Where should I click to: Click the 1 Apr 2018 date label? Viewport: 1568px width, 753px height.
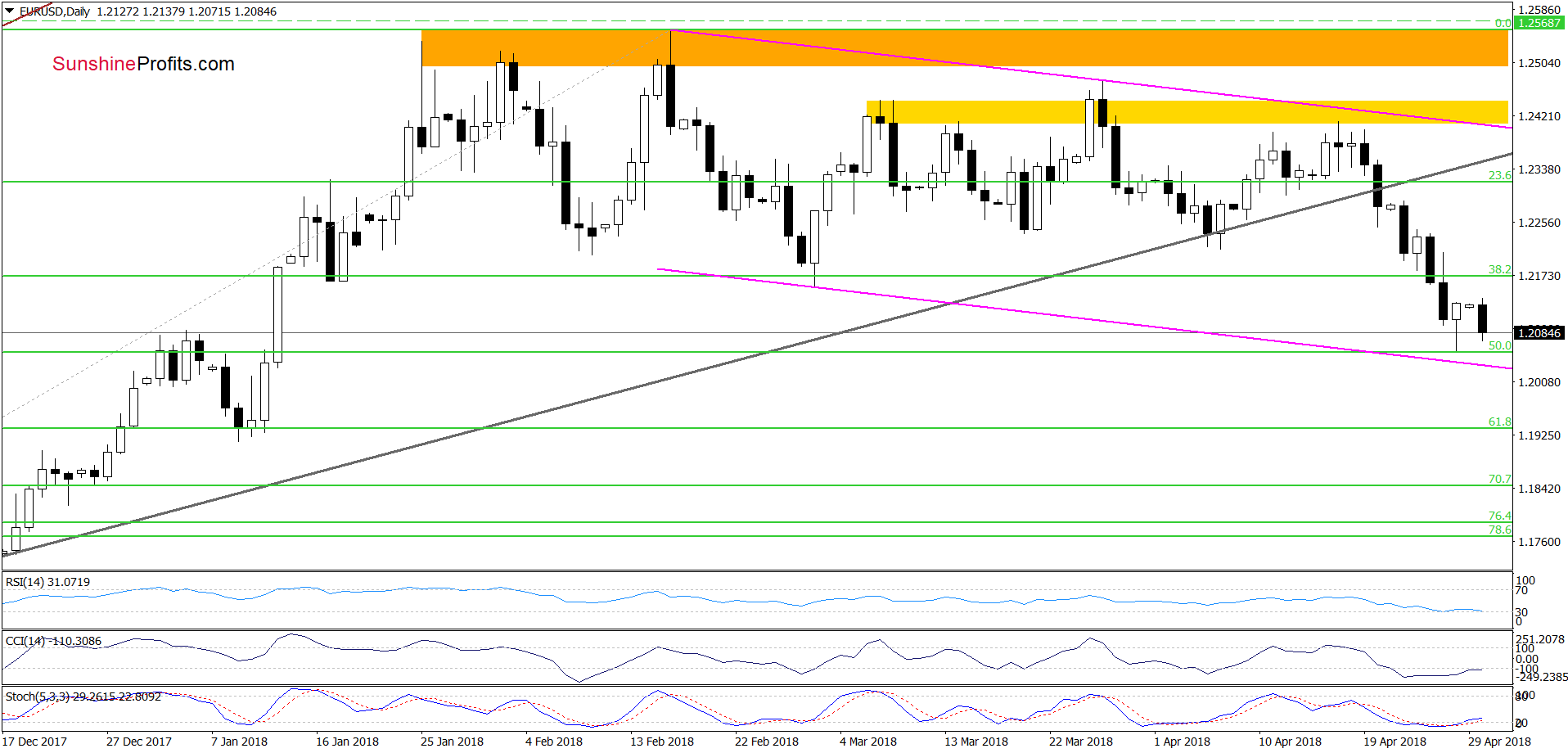tap(1182, 742)
